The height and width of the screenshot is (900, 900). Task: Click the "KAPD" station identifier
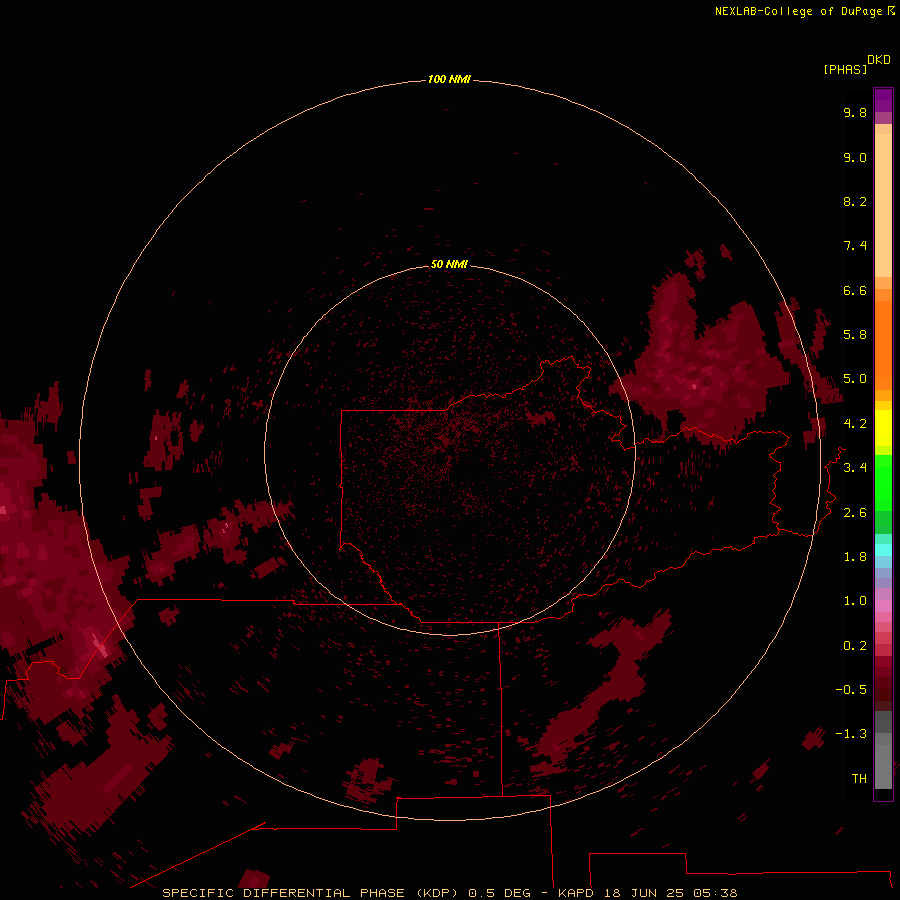click(576, 893)
